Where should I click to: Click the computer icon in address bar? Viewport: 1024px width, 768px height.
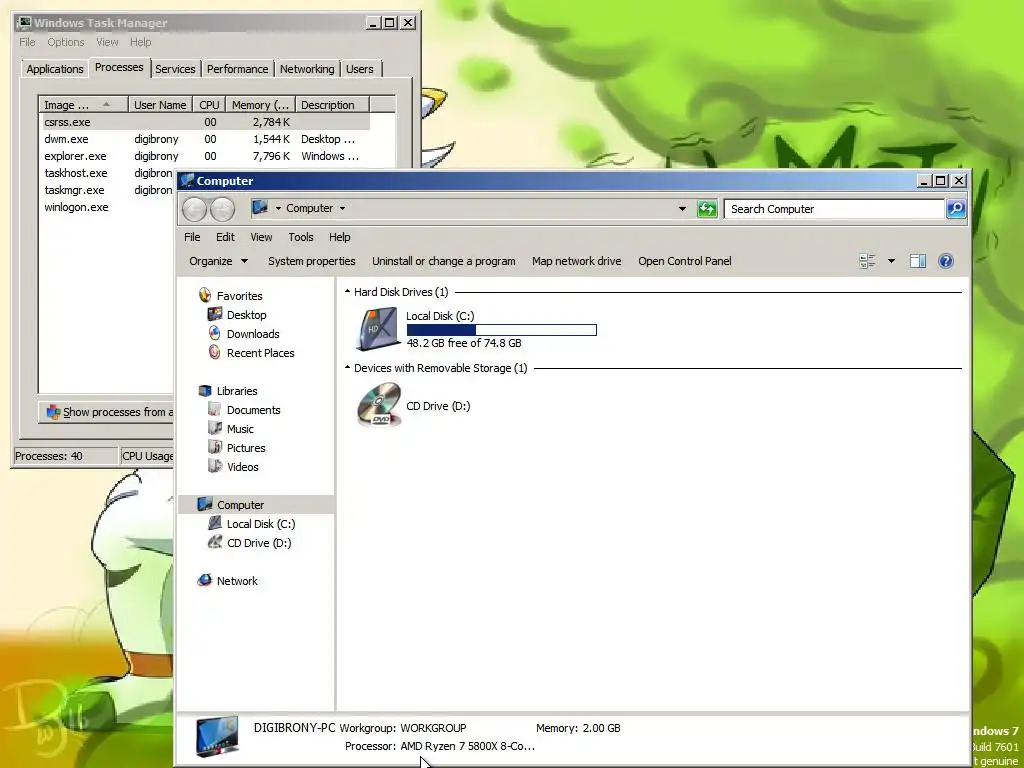(x=260, y=208)
